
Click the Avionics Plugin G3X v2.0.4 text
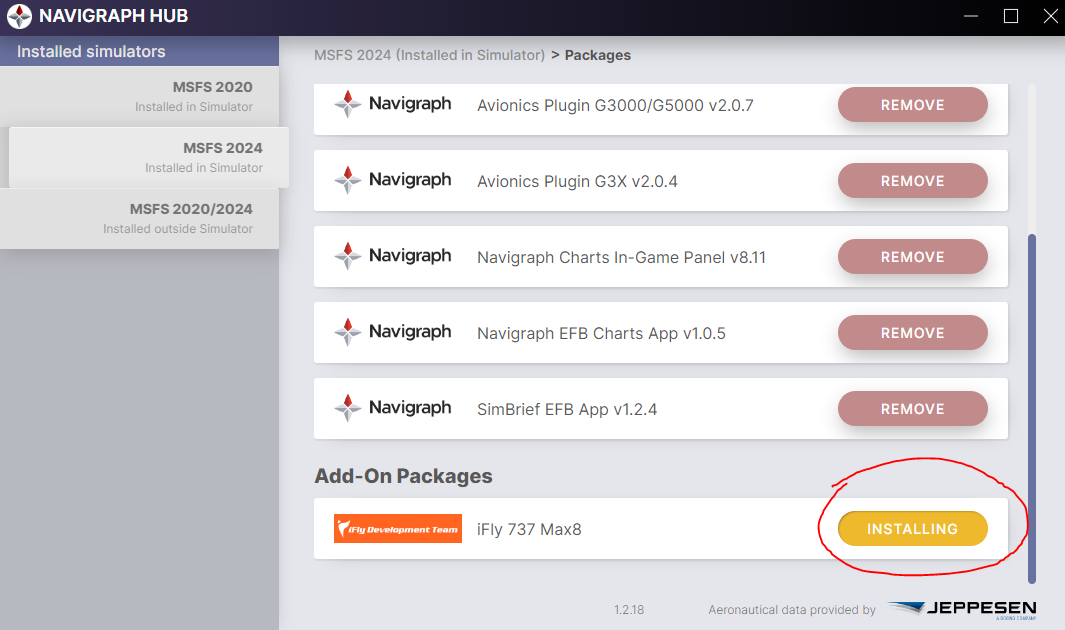577,181
